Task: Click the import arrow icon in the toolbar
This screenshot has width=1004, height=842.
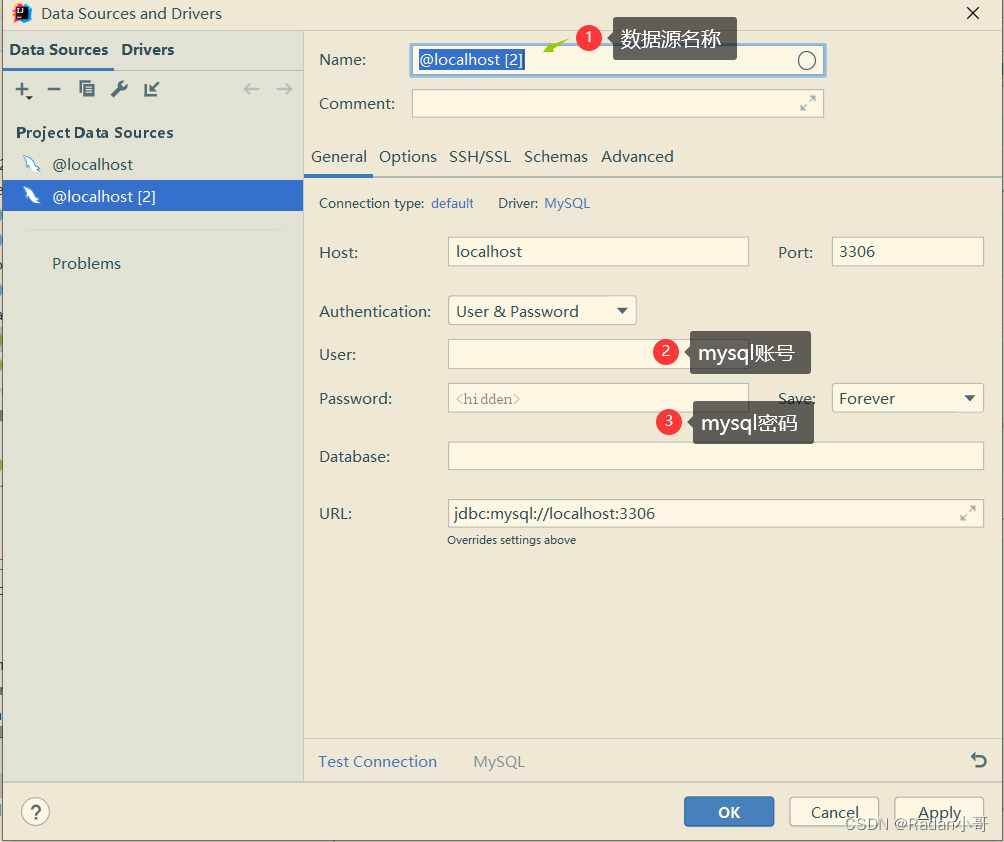Action: click(151, 89)
